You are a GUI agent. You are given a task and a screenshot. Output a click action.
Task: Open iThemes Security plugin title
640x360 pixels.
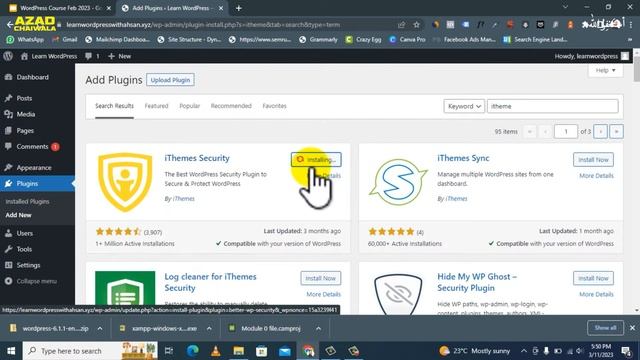point(197,158)
